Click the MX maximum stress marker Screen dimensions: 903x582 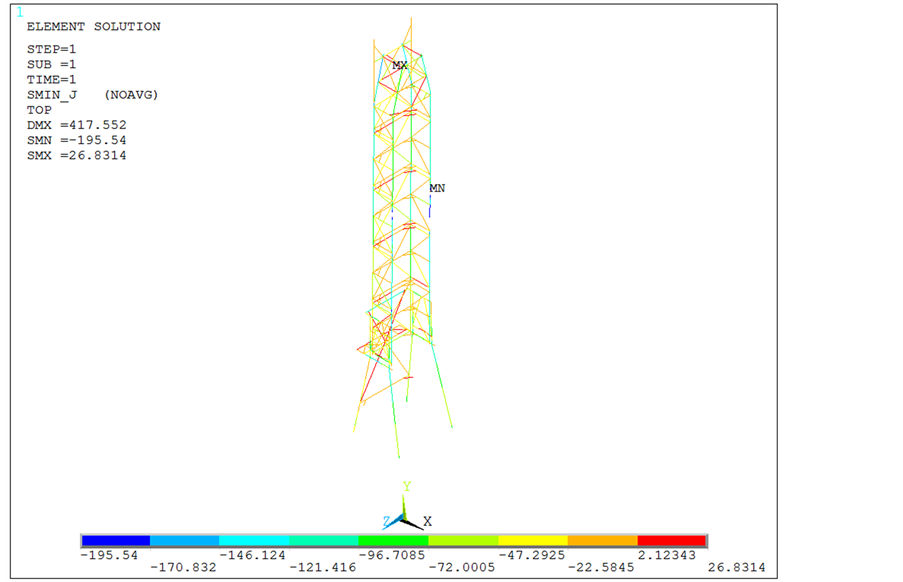pyautogui.click(x=400, y=66)
